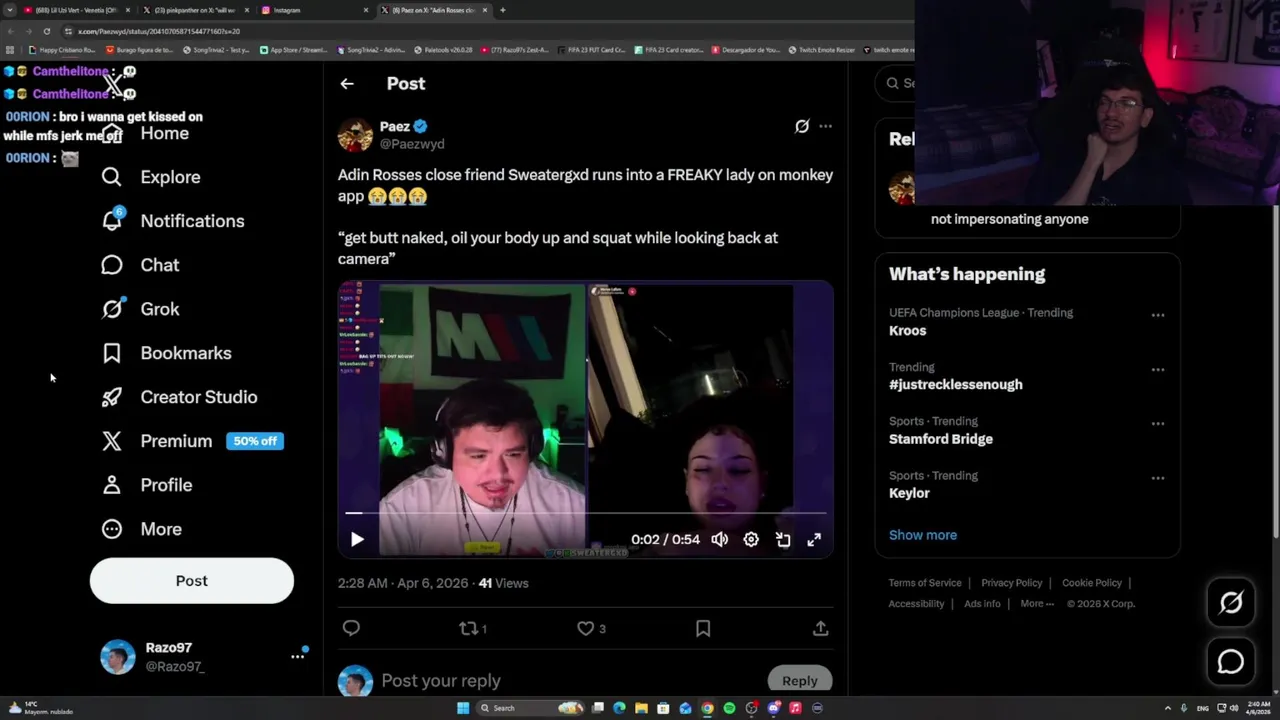The height and width of the screenshot is (720, 1280).
Task: Open the Chat section
Action: coord(140,265)
